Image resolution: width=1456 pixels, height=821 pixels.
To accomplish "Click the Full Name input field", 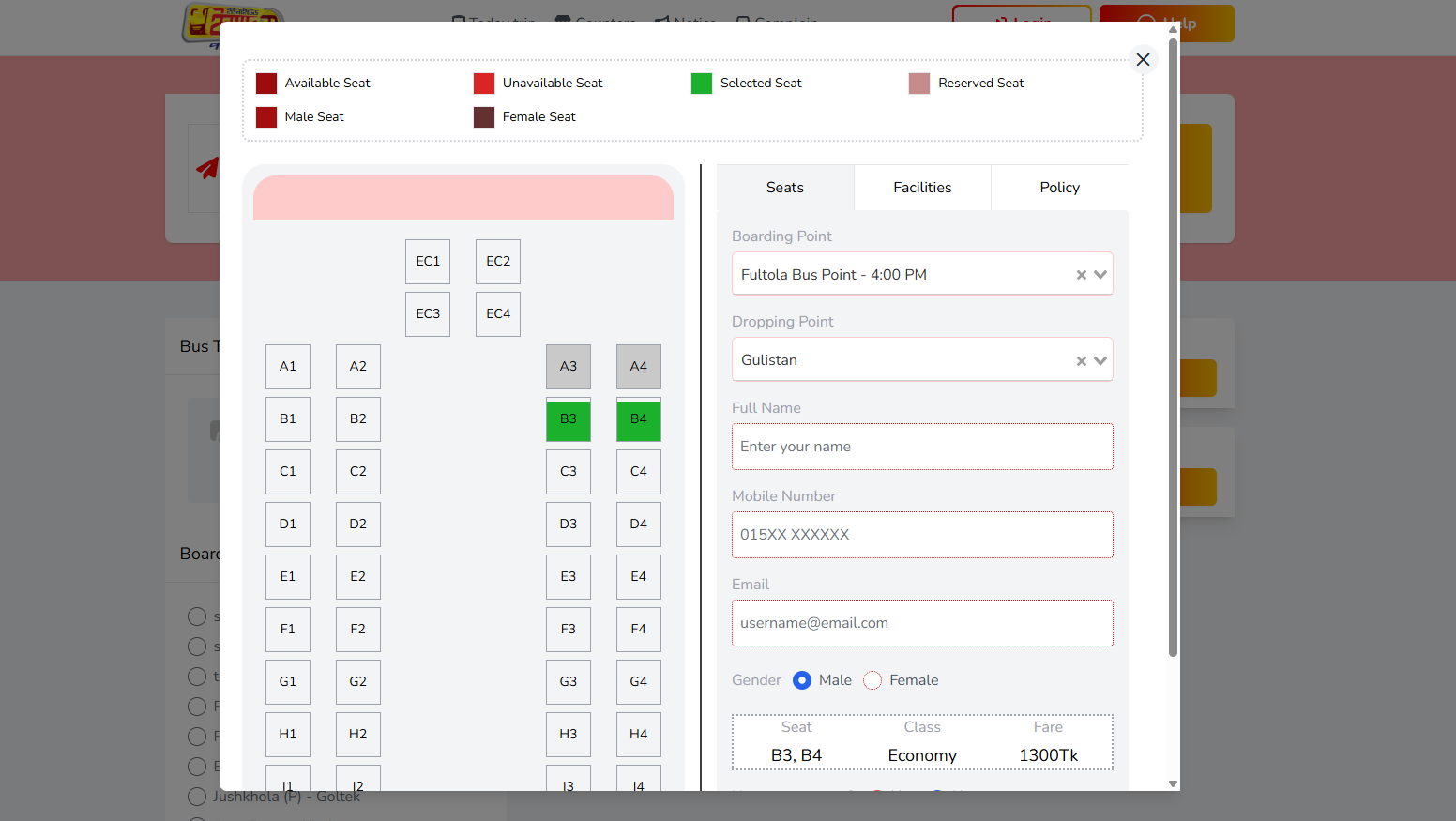I will (x=922, y=447).
